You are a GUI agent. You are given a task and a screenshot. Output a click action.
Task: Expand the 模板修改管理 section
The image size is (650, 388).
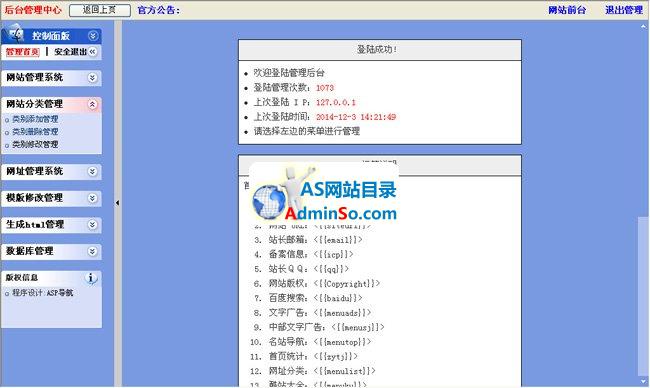[51, 198]
